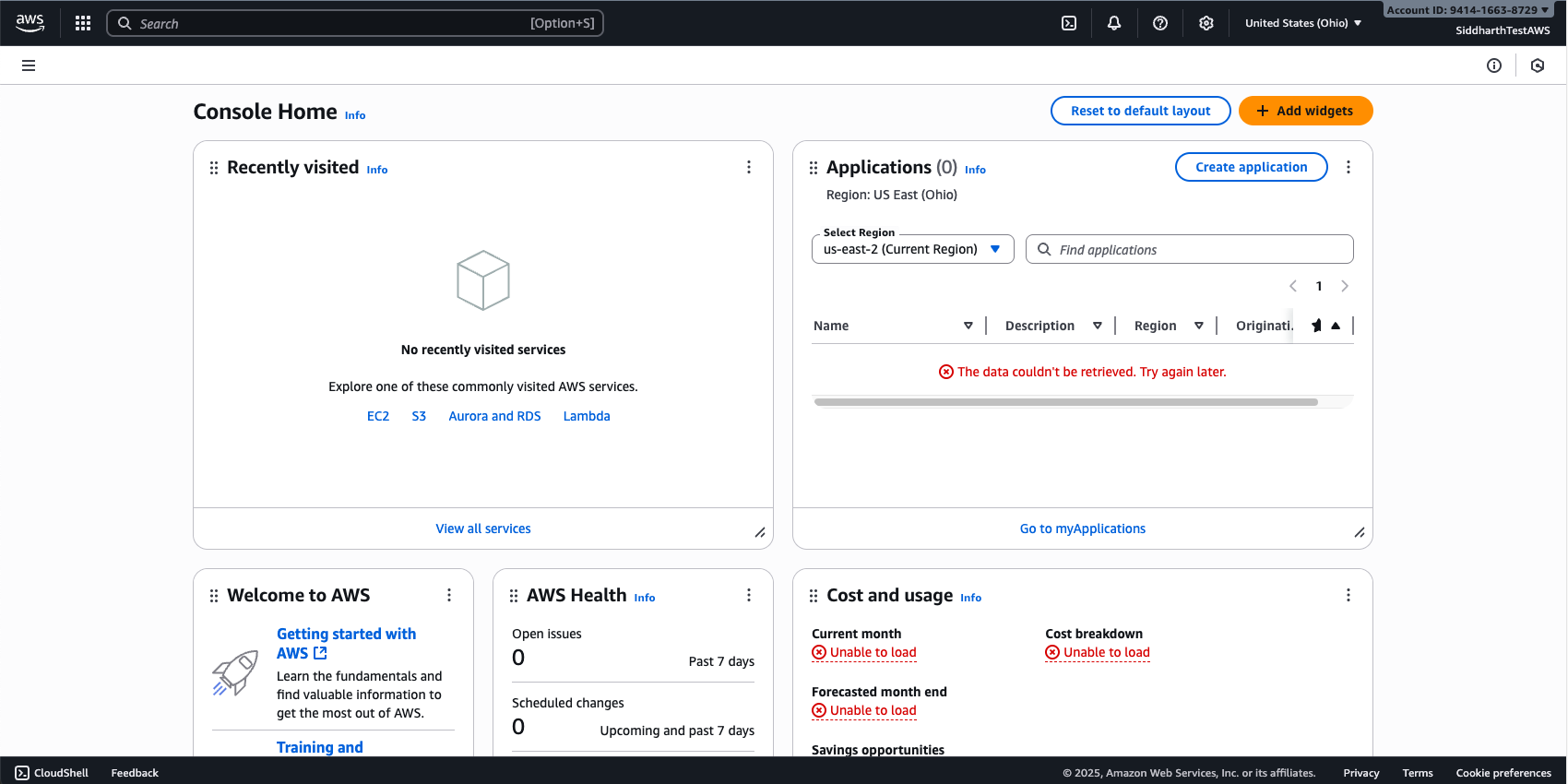The height and width of the screenshot is (784, 1568).
Task: Click the Create application button
Action: [1252, 167]
